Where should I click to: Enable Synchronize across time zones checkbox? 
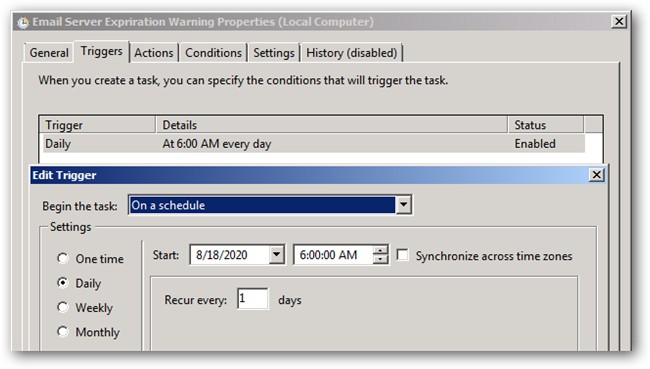tap(402, 255)
